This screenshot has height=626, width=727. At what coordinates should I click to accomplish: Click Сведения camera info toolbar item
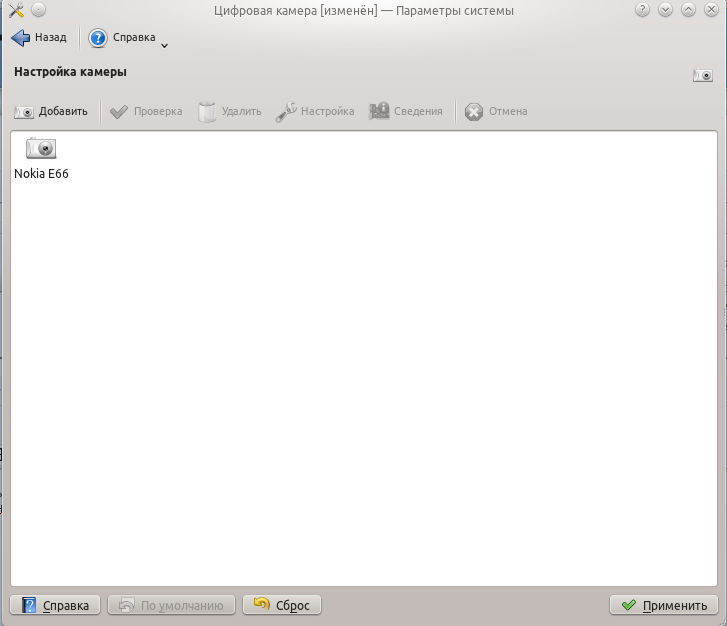pyautogui.click(x=406, y=112)
